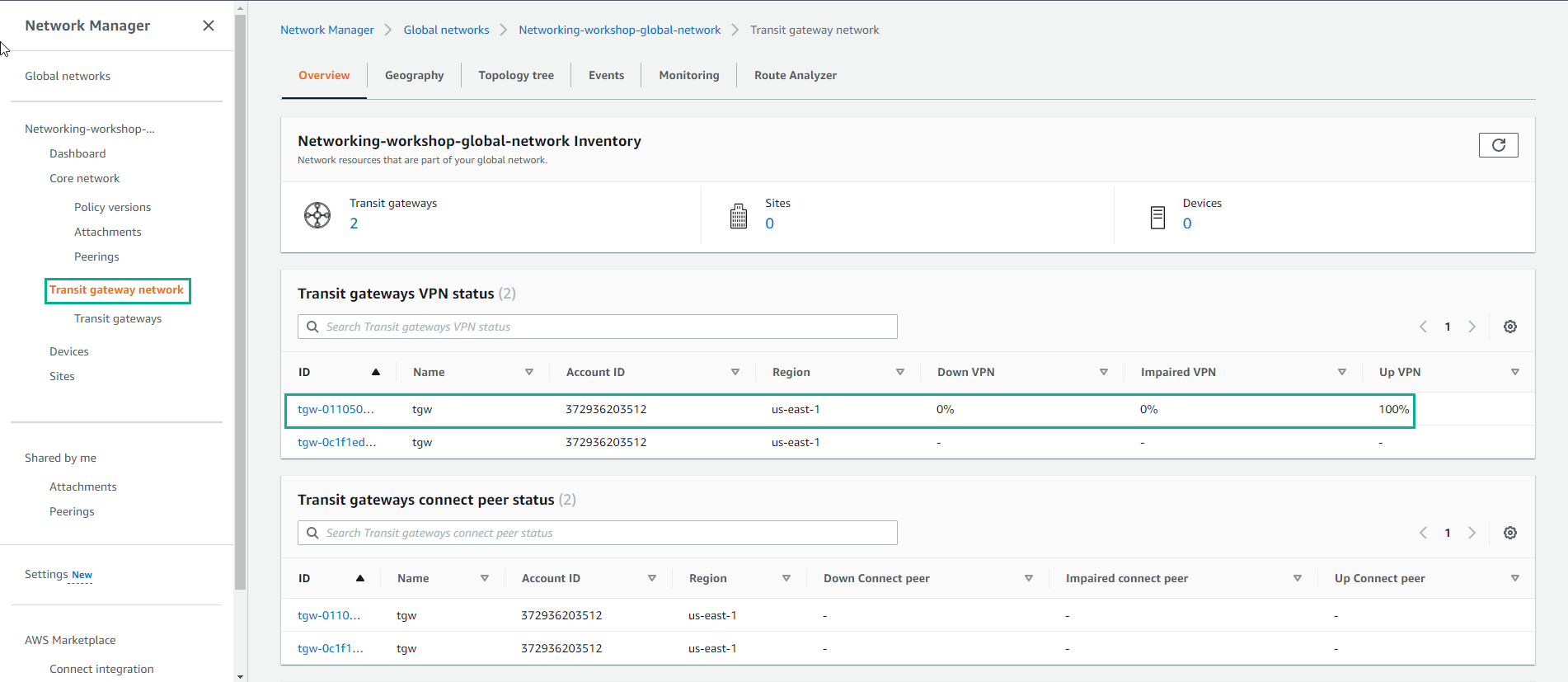Screen dimensions: 1568x682
Task: Open Settings in sidebar
Action: coord(46,574)
